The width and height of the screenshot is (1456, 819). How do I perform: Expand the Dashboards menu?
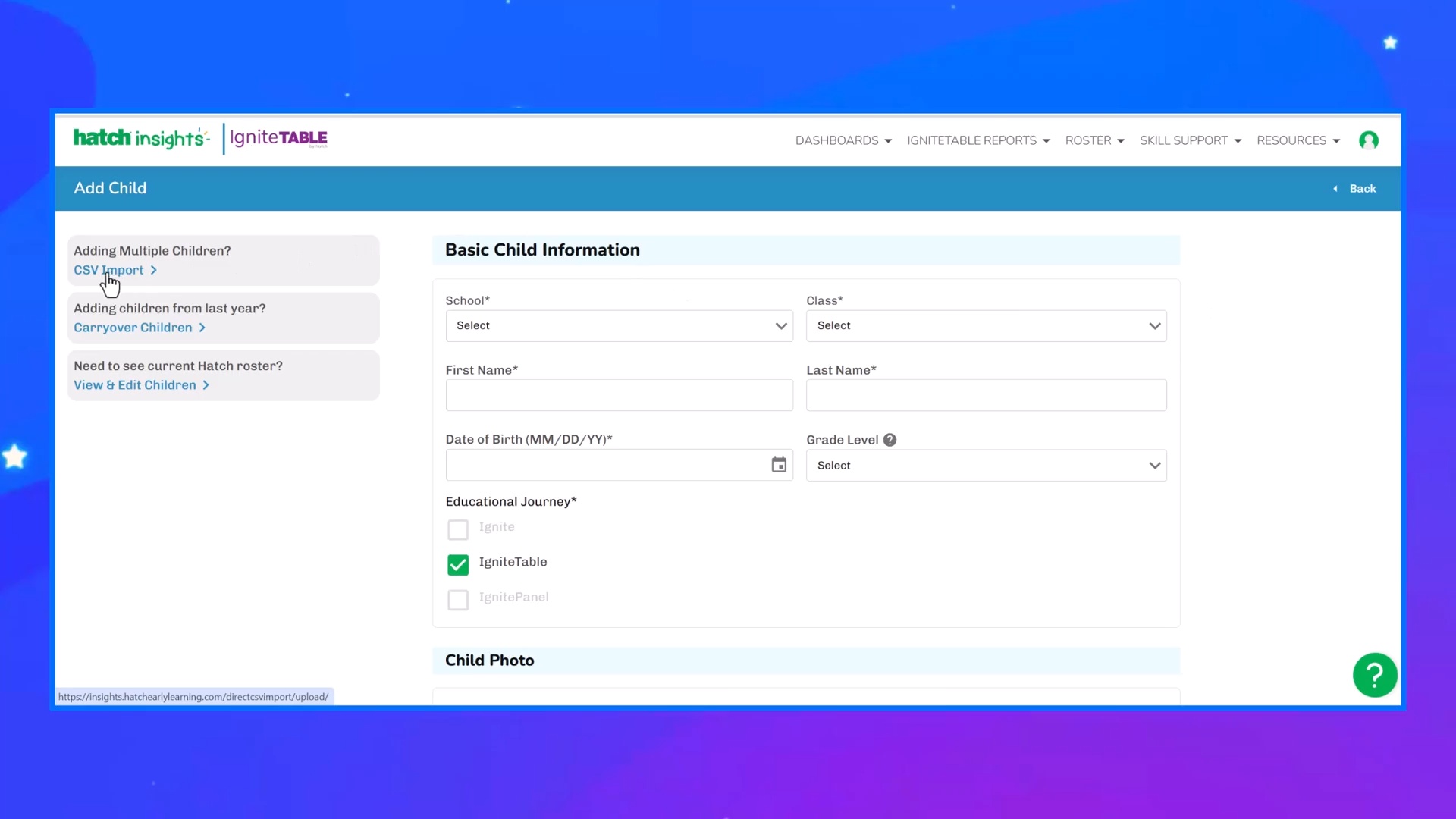843,140
